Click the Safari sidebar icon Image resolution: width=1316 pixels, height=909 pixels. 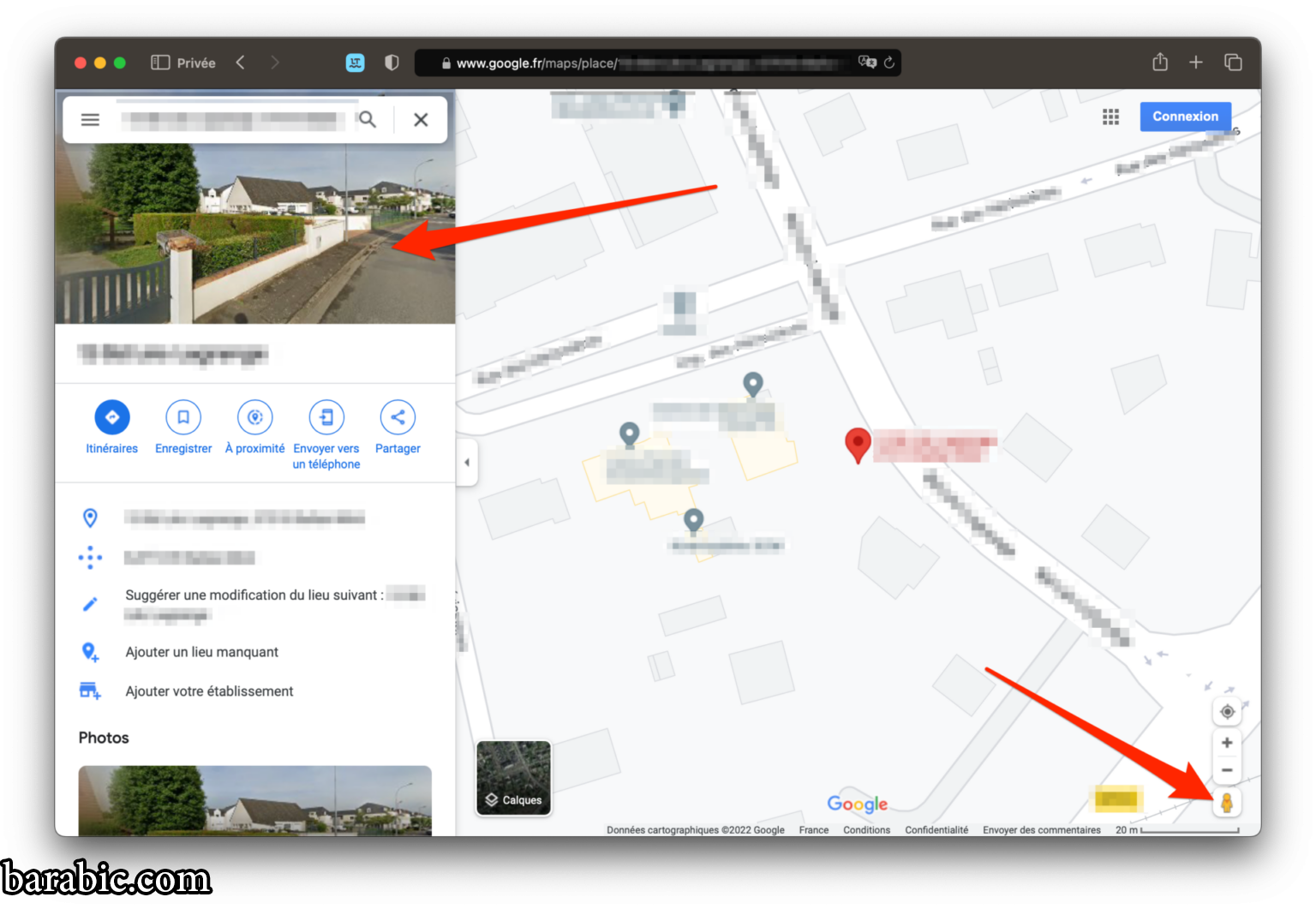(x=160, y=63)
